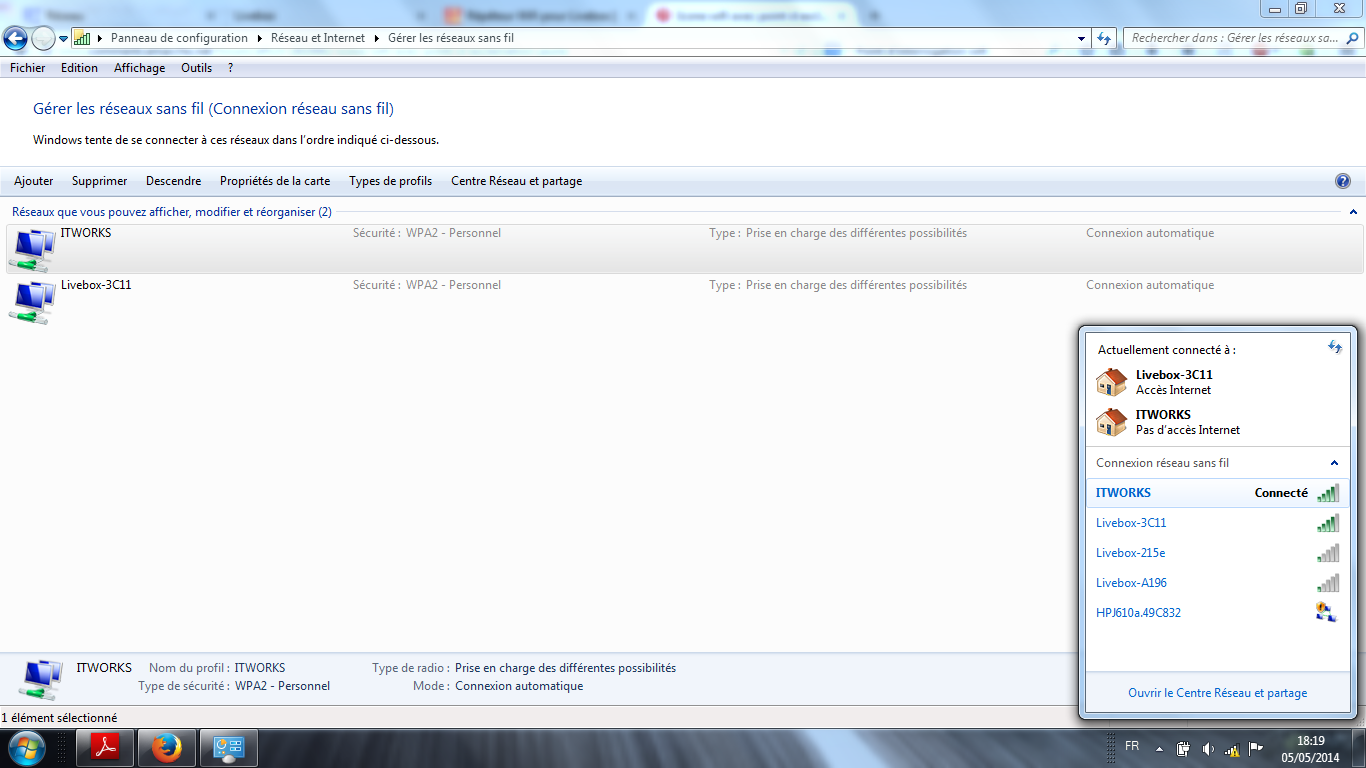Screen dimensions: 1366x768
Task: Collapse the networks group chevron
Action: pos(1353,212)
